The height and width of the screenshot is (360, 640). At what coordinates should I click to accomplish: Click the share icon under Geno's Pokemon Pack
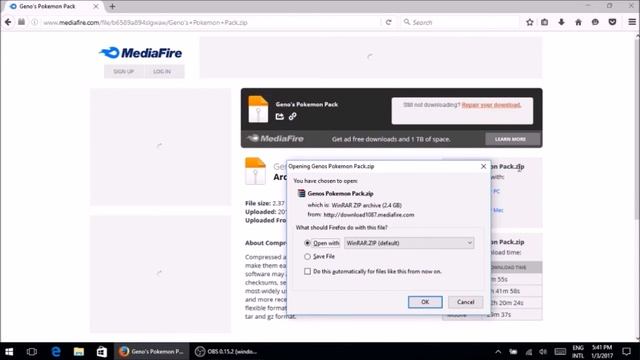click(280, 117)
